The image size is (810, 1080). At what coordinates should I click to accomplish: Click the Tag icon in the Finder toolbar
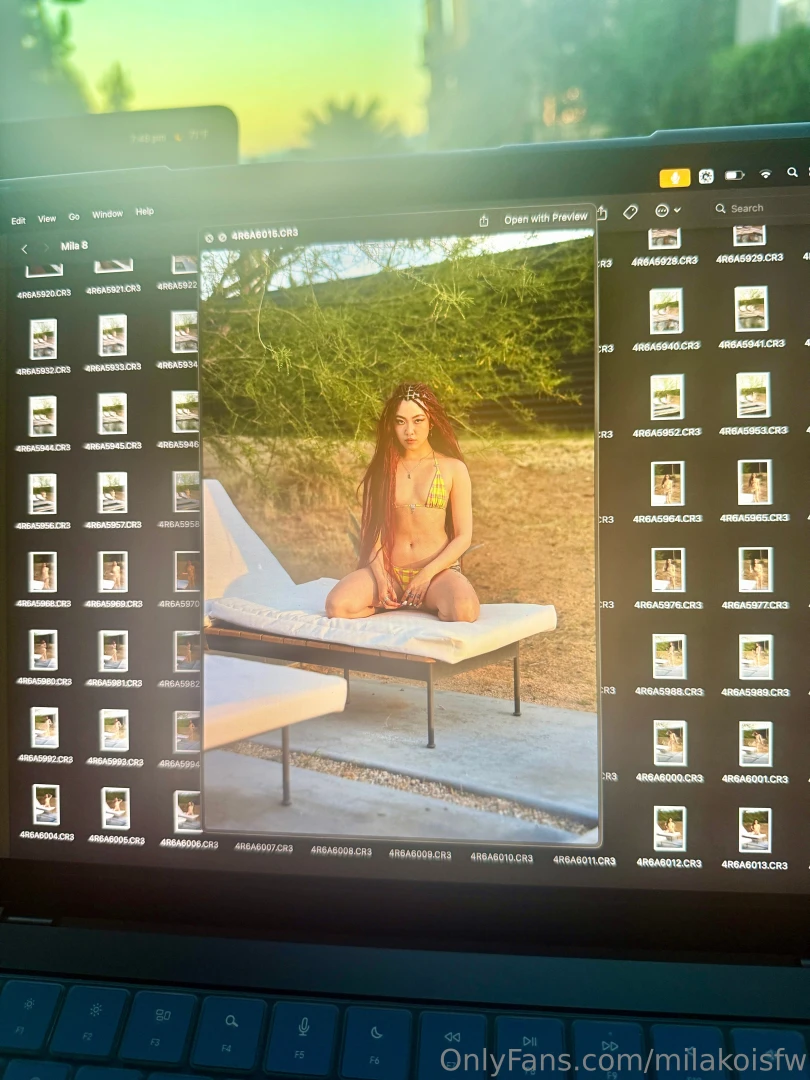[x=629, y=212]
